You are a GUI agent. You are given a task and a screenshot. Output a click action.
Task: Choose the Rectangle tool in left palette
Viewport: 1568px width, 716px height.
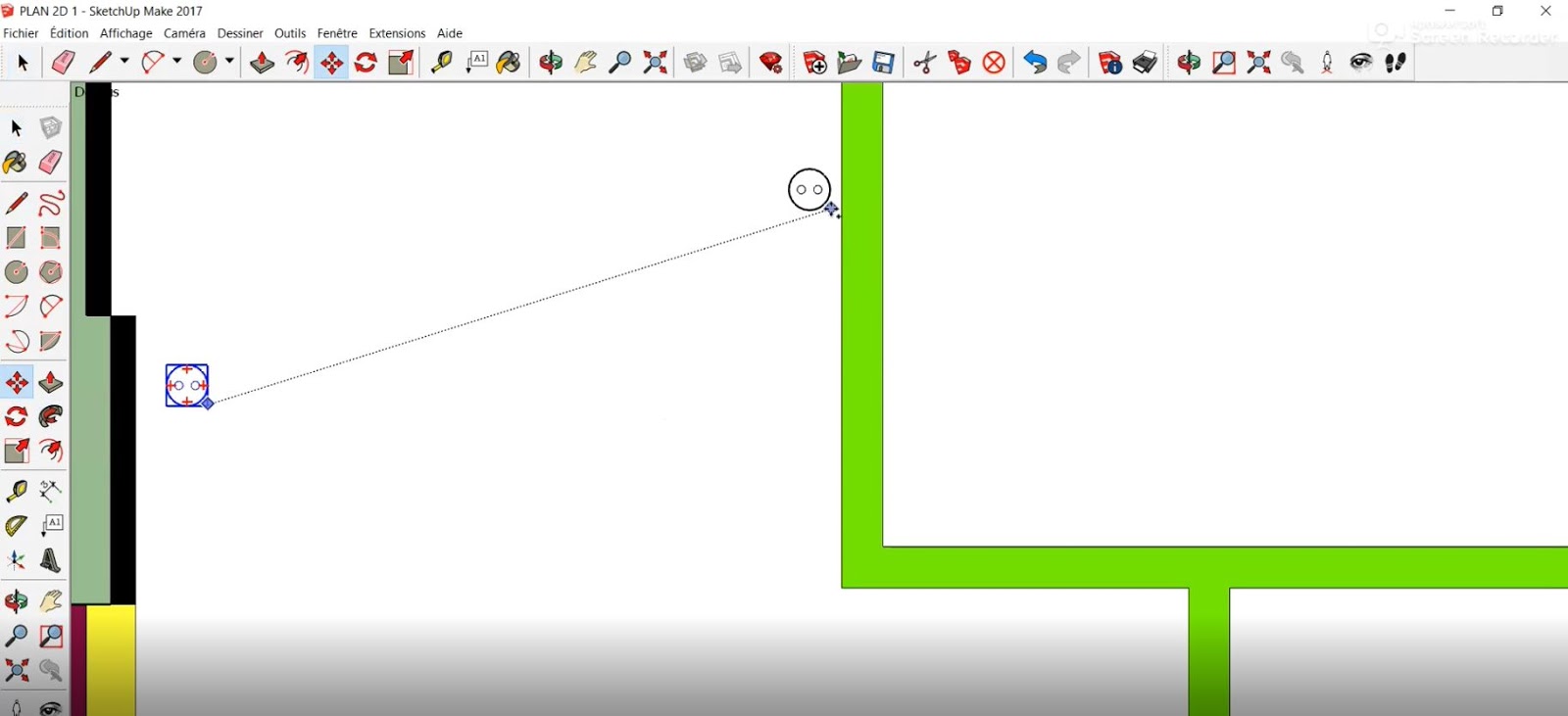tap(17, 237)
